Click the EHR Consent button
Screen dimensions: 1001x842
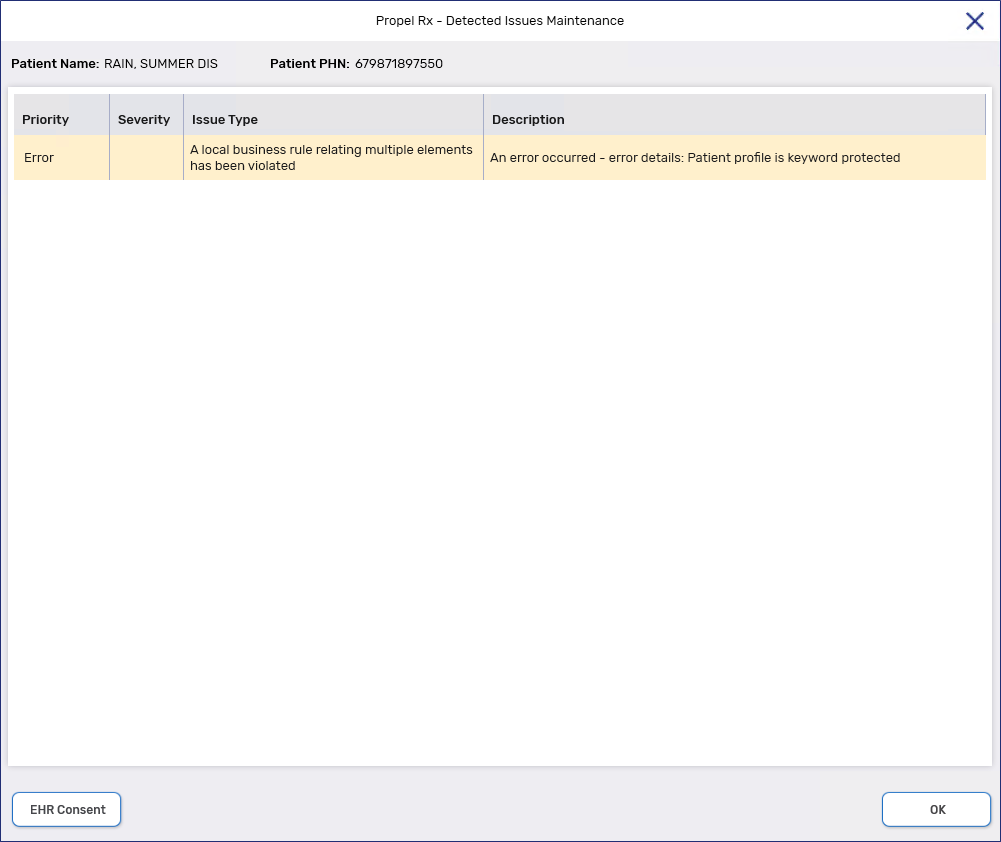click(66, 809)
